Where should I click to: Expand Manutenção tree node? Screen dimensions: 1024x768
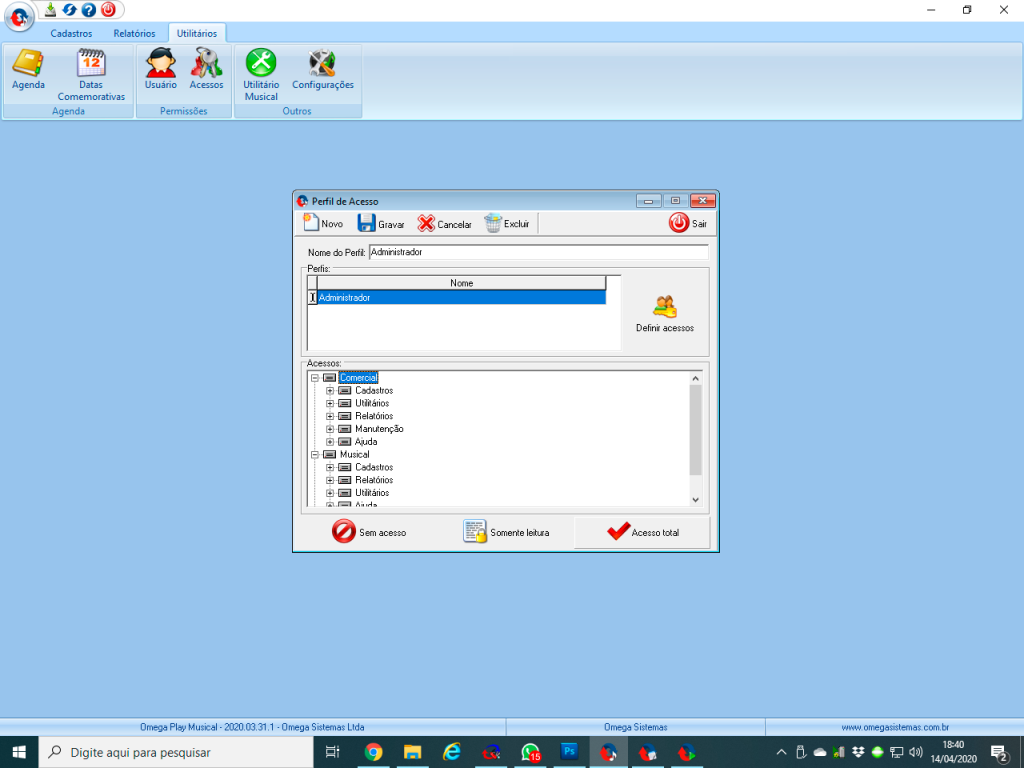[330, 429]
